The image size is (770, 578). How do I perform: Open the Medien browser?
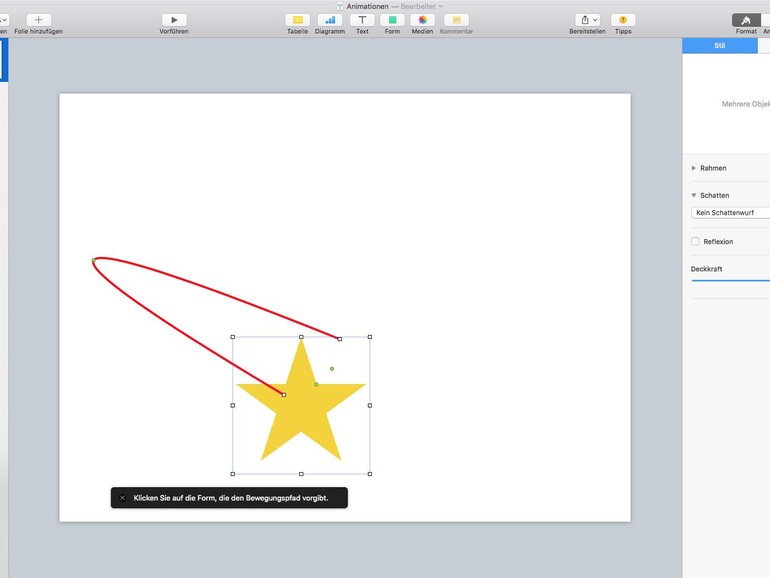[x=422, y=20]
